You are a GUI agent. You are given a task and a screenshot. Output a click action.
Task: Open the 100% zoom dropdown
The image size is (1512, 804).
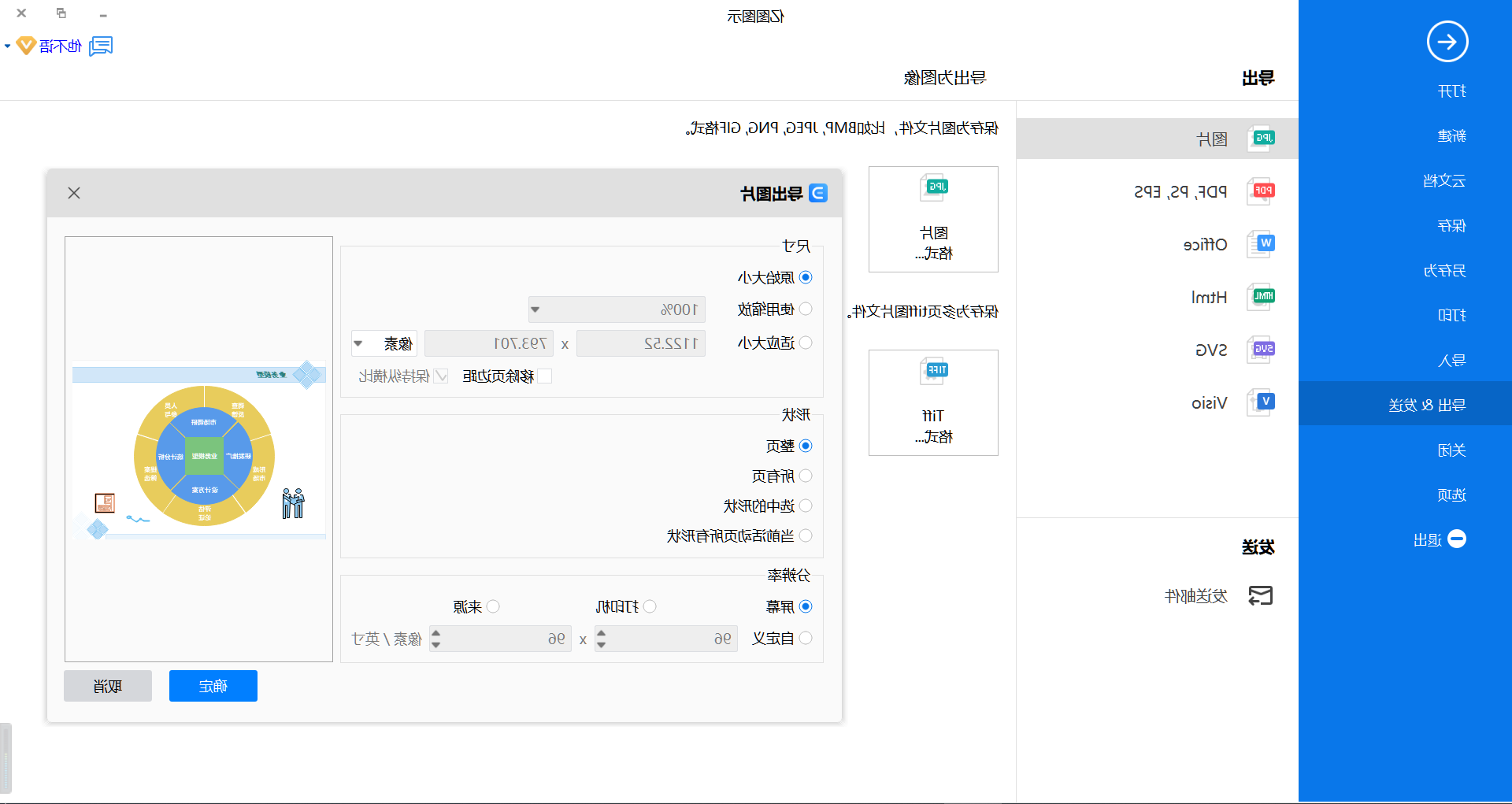[x=617, y=309]
